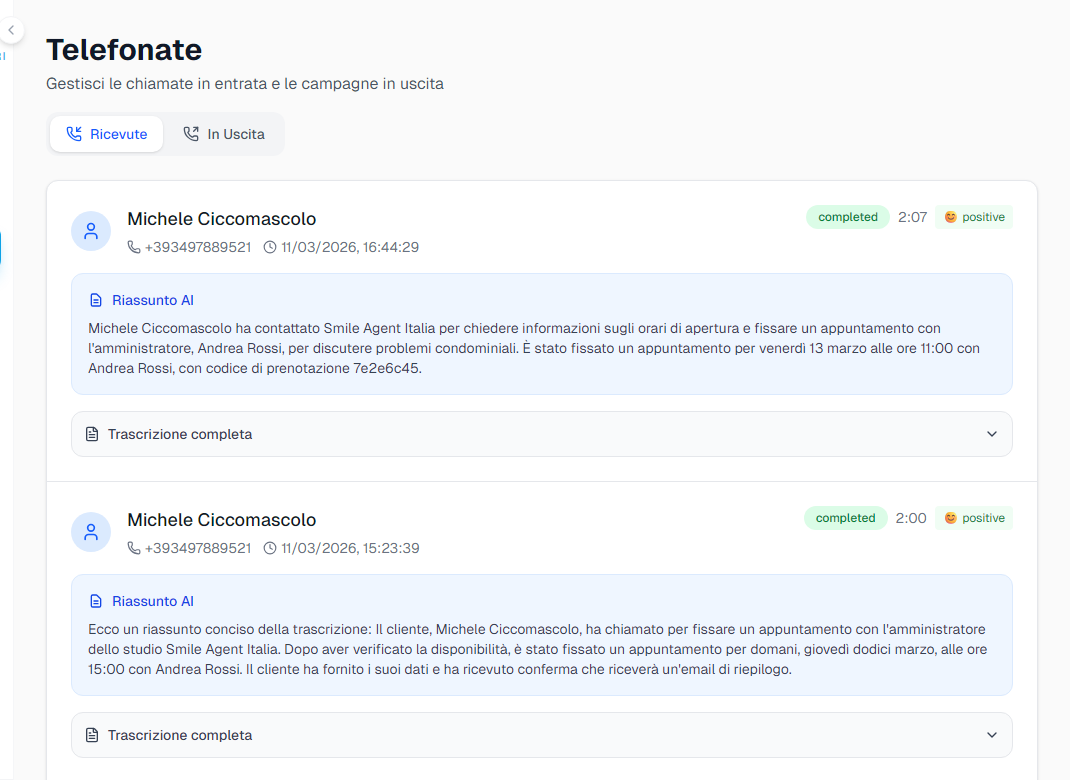Switch to the Ricevute tab
Viewport: 1070px width, 780px height.
(x=106, y=134)
